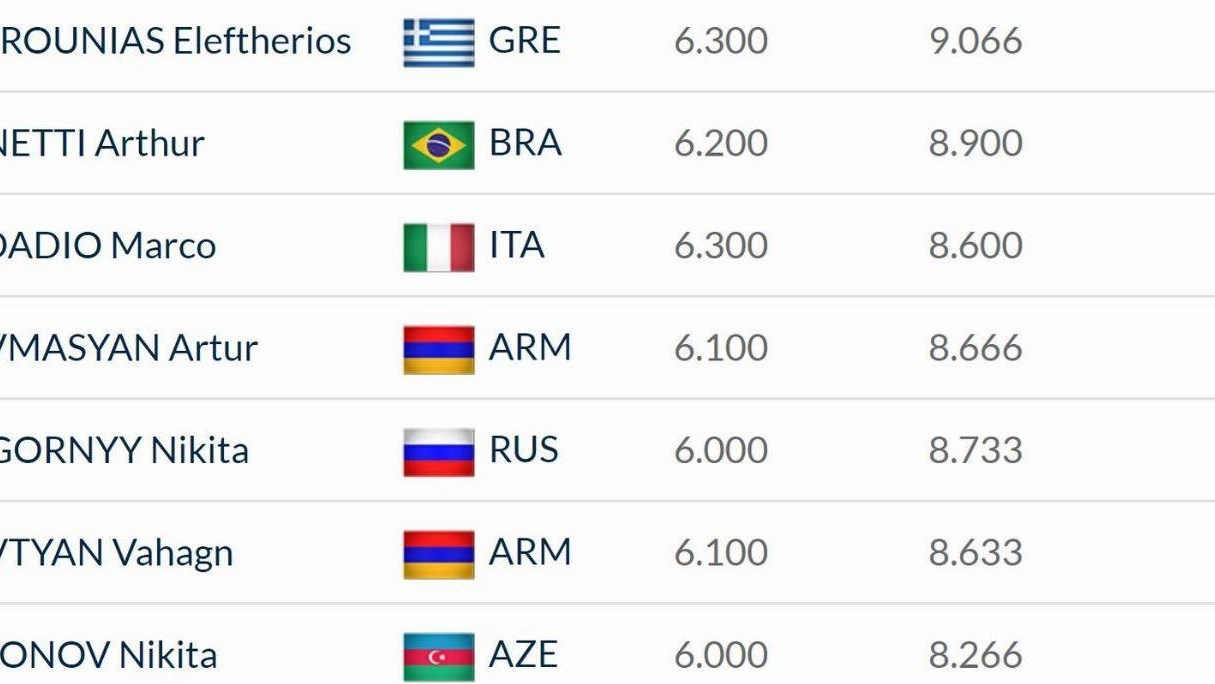Click the AZE country code
Screen dimensions: 1215x684
tap(522, 656)
